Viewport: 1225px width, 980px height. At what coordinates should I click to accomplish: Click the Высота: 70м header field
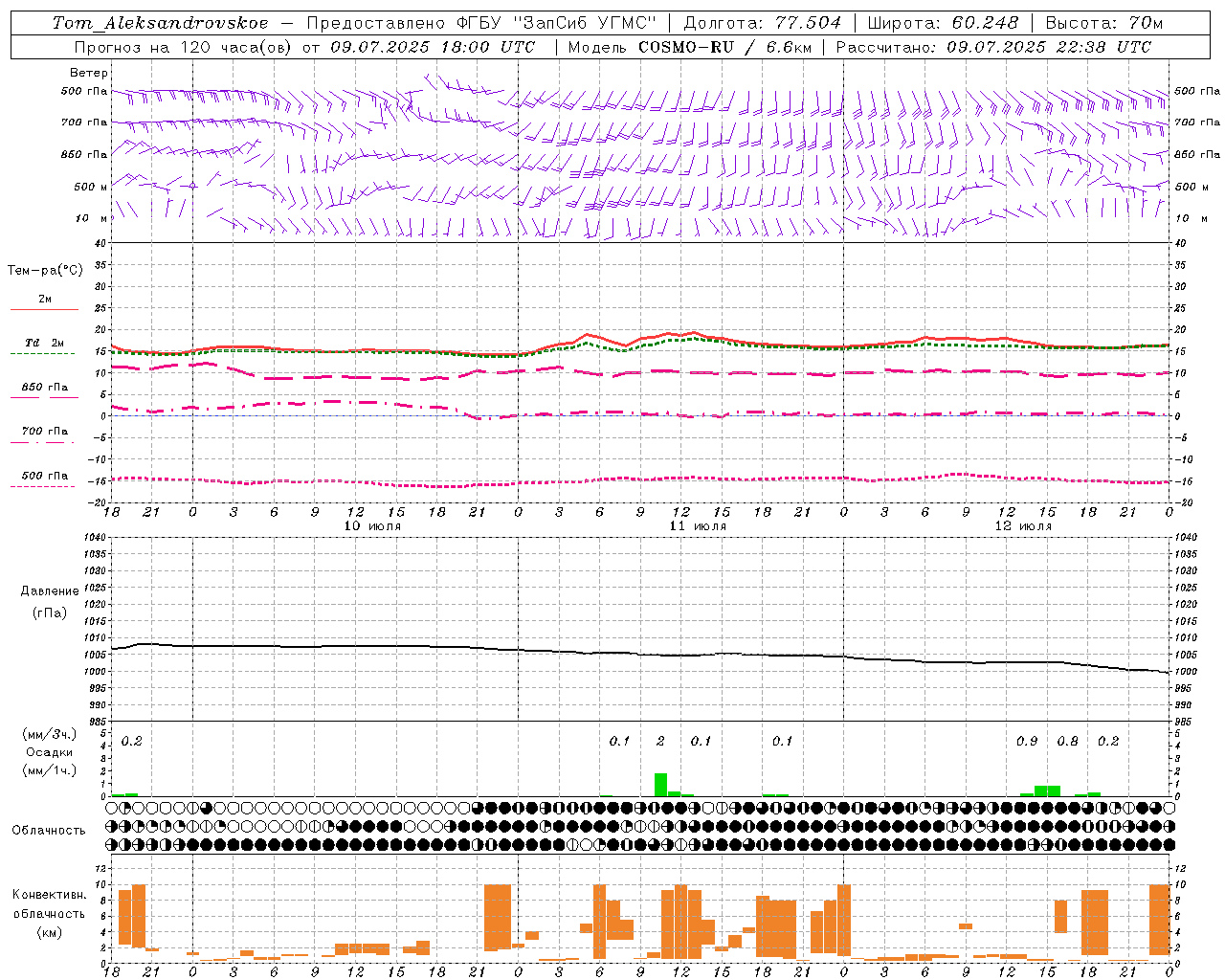[x=1104, y=23]
